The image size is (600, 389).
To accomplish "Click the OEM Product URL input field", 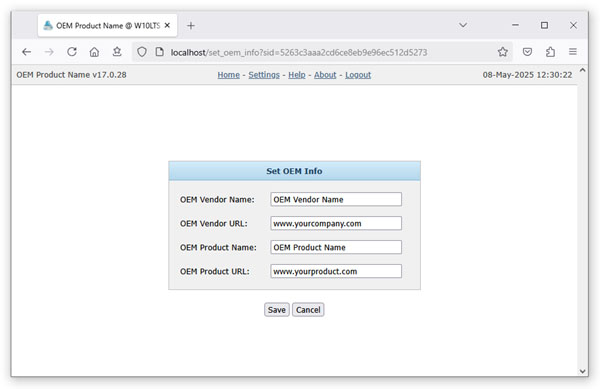I will 336,271.
